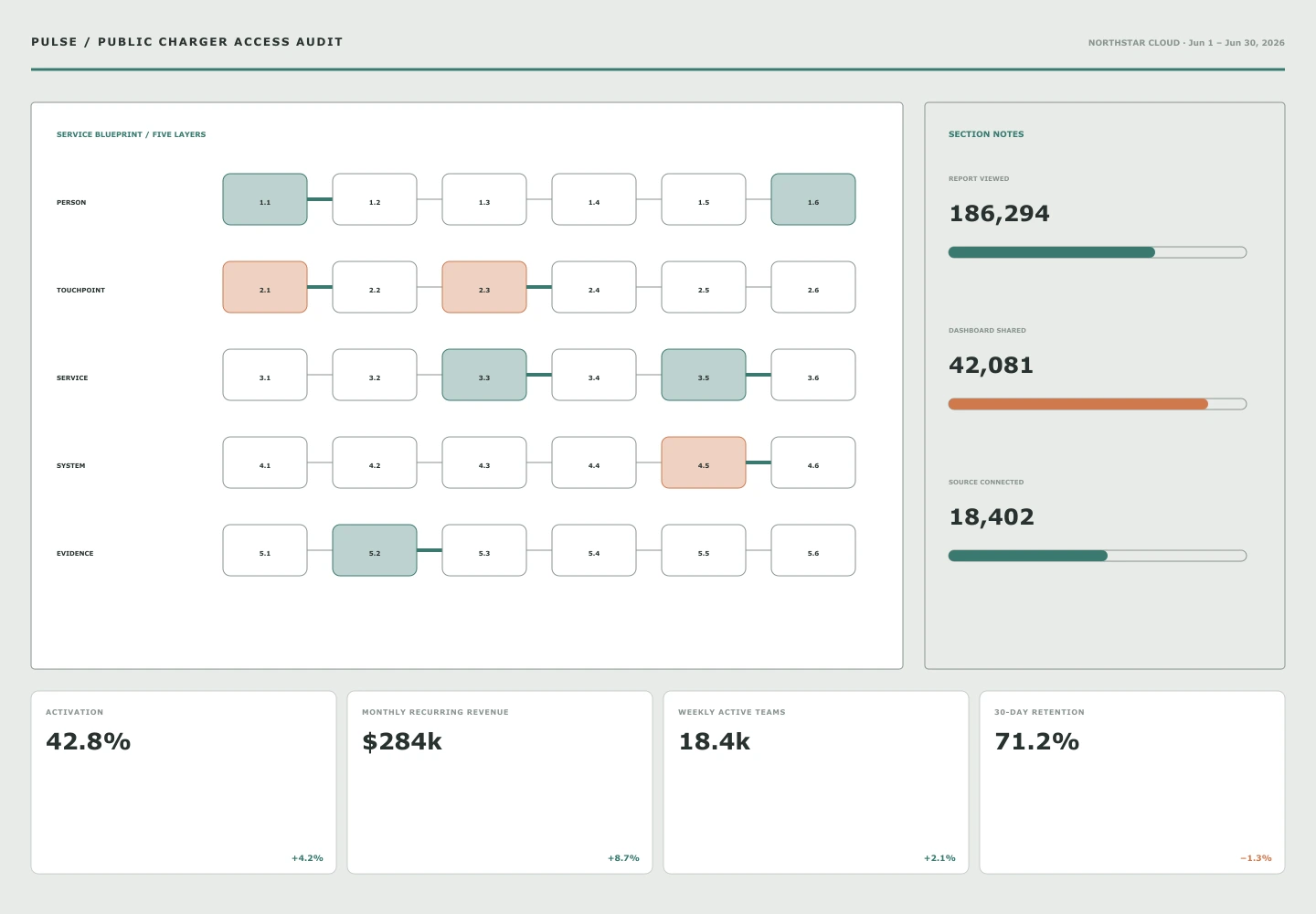Click the Source Connected progress bar
Screen dimensions: 1316x914
[x=1098, y=556]
